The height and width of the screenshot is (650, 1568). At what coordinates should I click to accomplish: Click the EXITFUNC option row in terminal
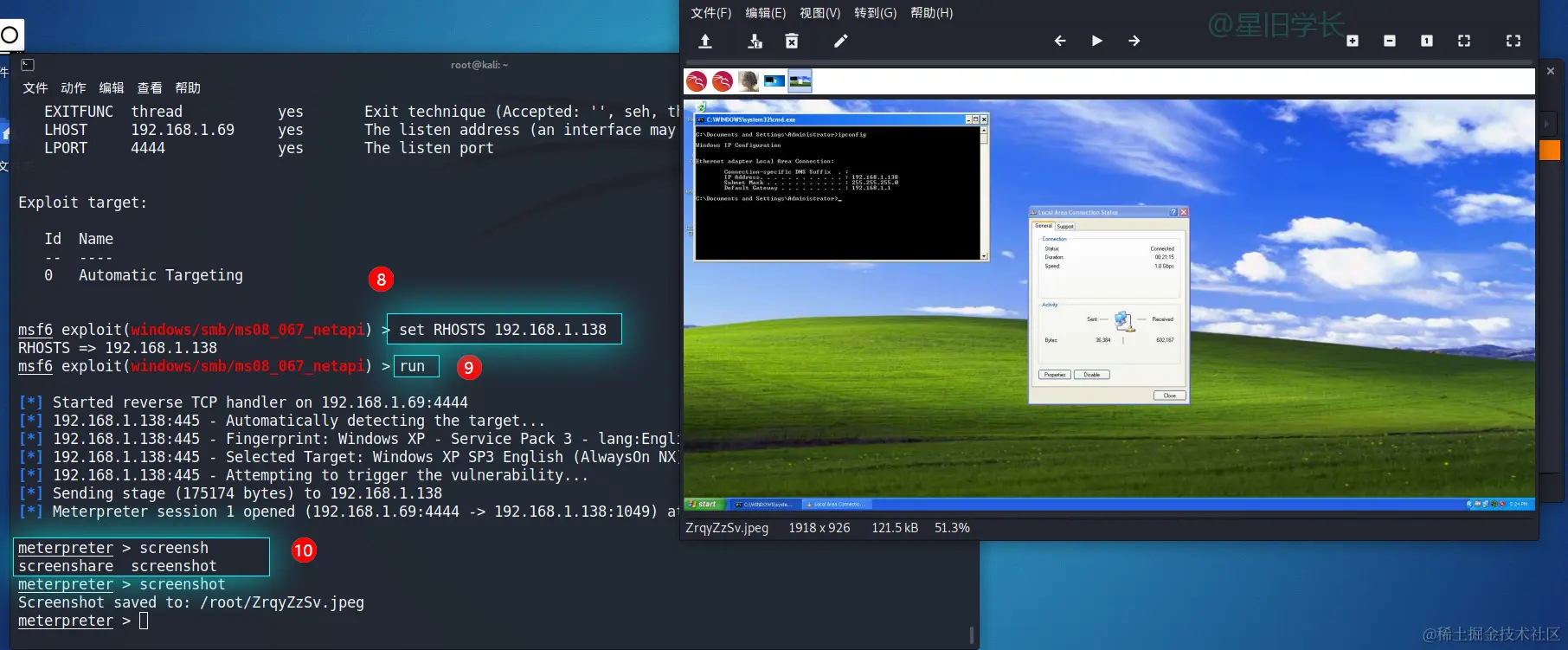tap(362, 112)
